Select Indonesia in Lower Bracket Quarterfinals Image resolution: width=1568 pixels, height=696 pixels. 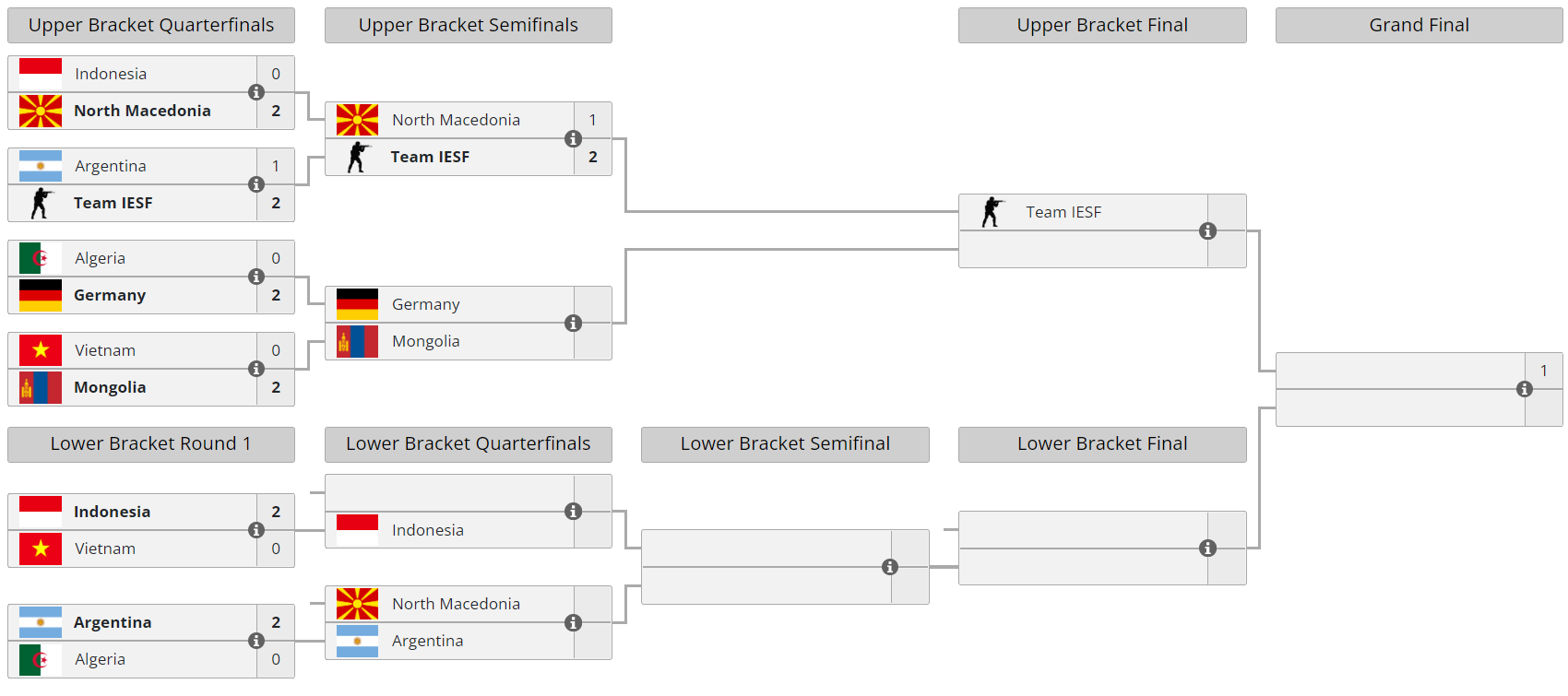point(427,530)
